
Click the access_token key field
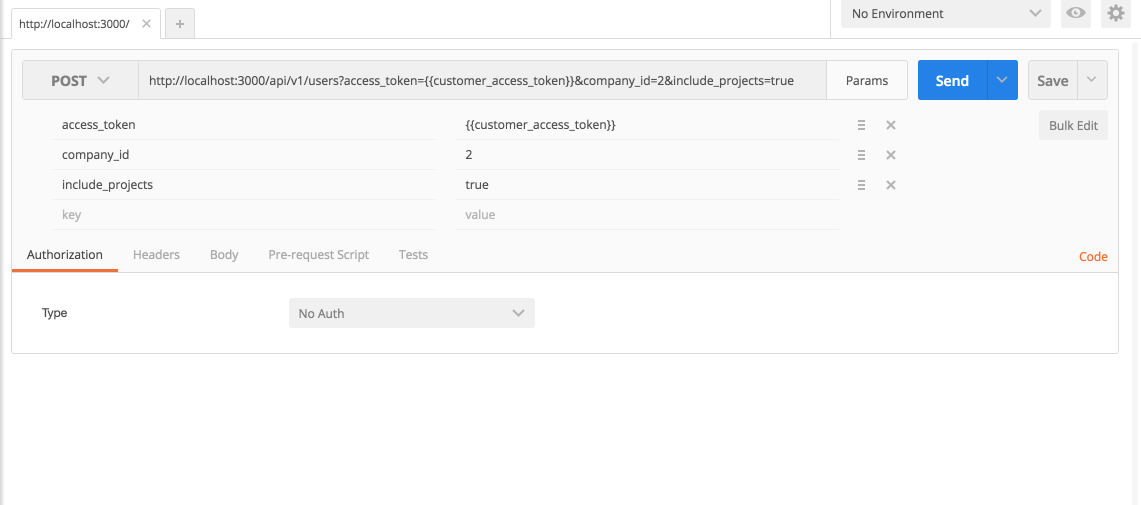[244, 125]
